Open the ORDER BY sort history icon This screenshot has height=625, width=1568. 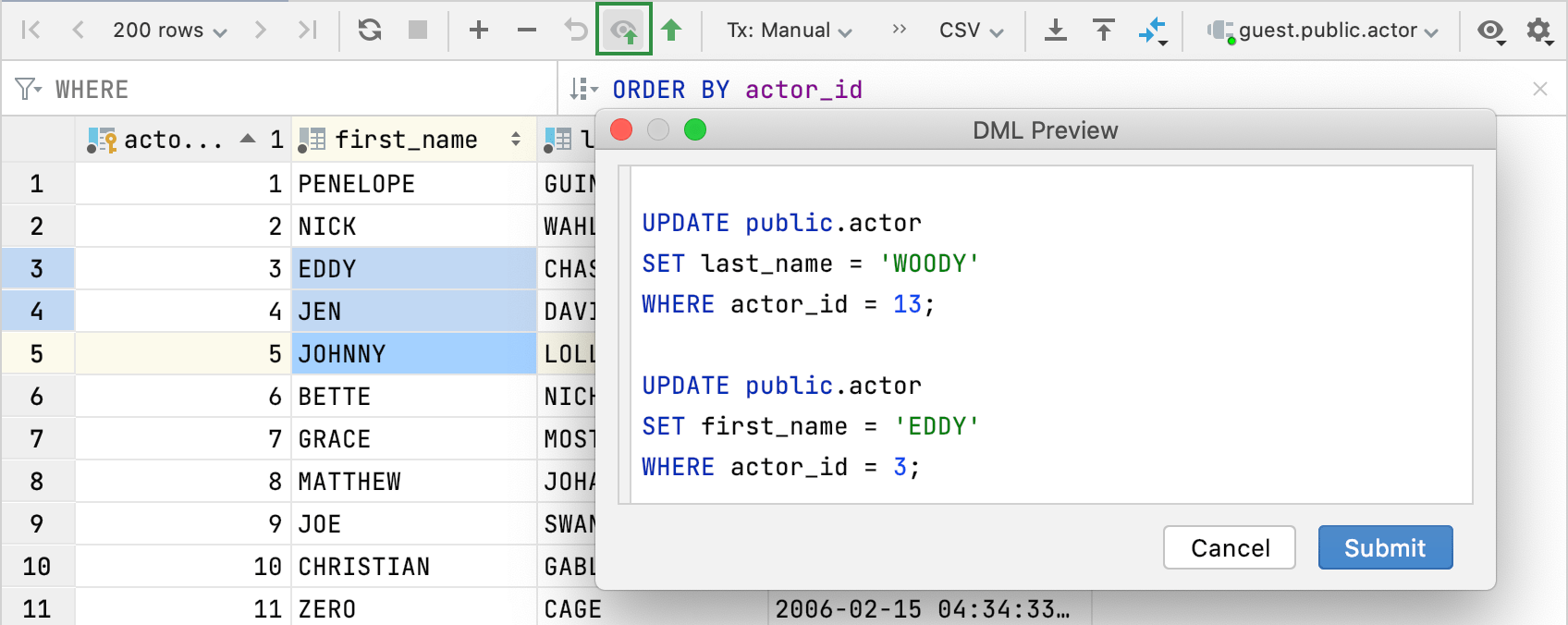(x=584, y=89)
